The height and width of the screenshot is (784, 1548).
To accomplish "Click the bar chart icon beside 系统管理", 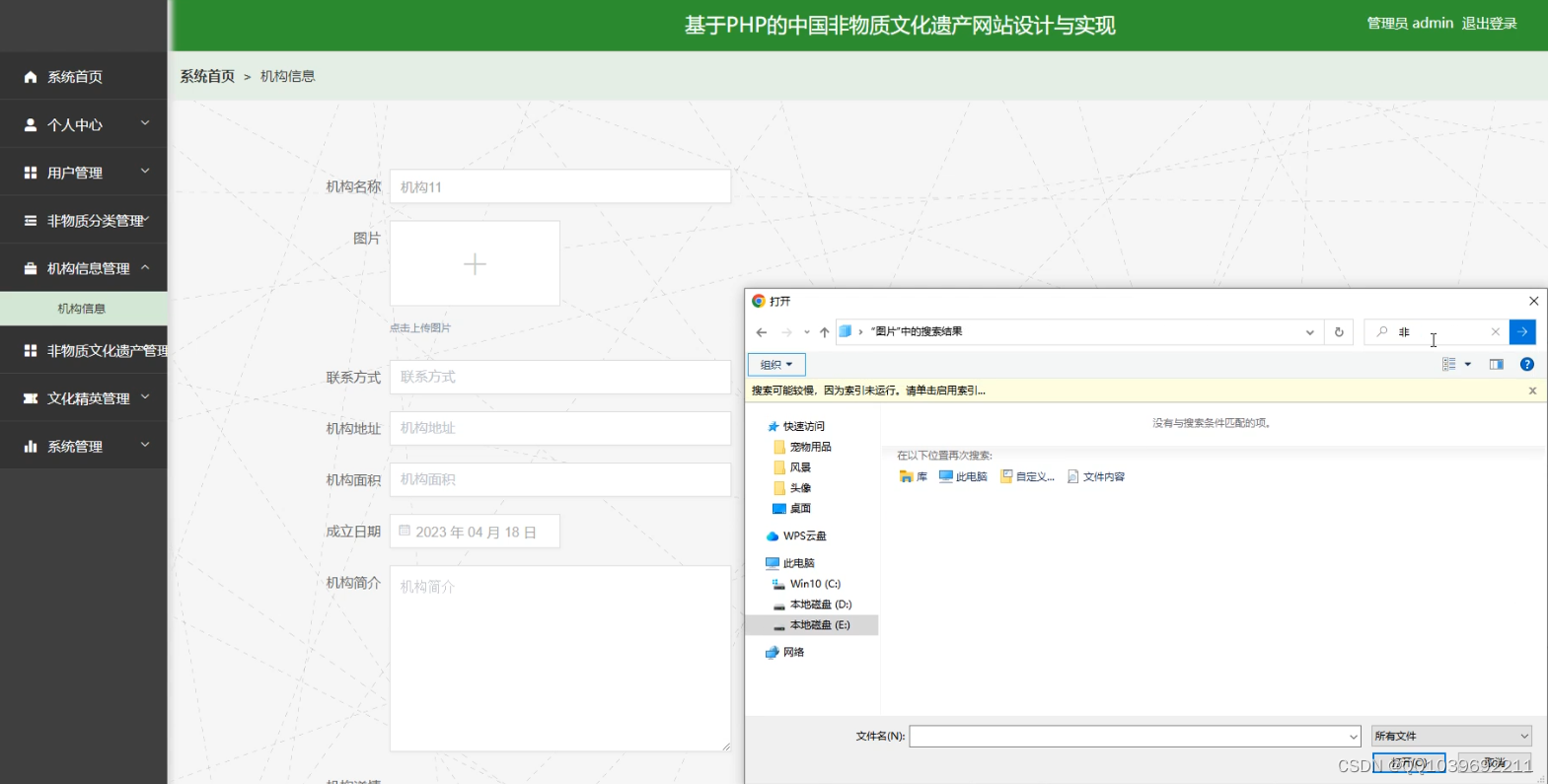I will click(x=31, y=447).
